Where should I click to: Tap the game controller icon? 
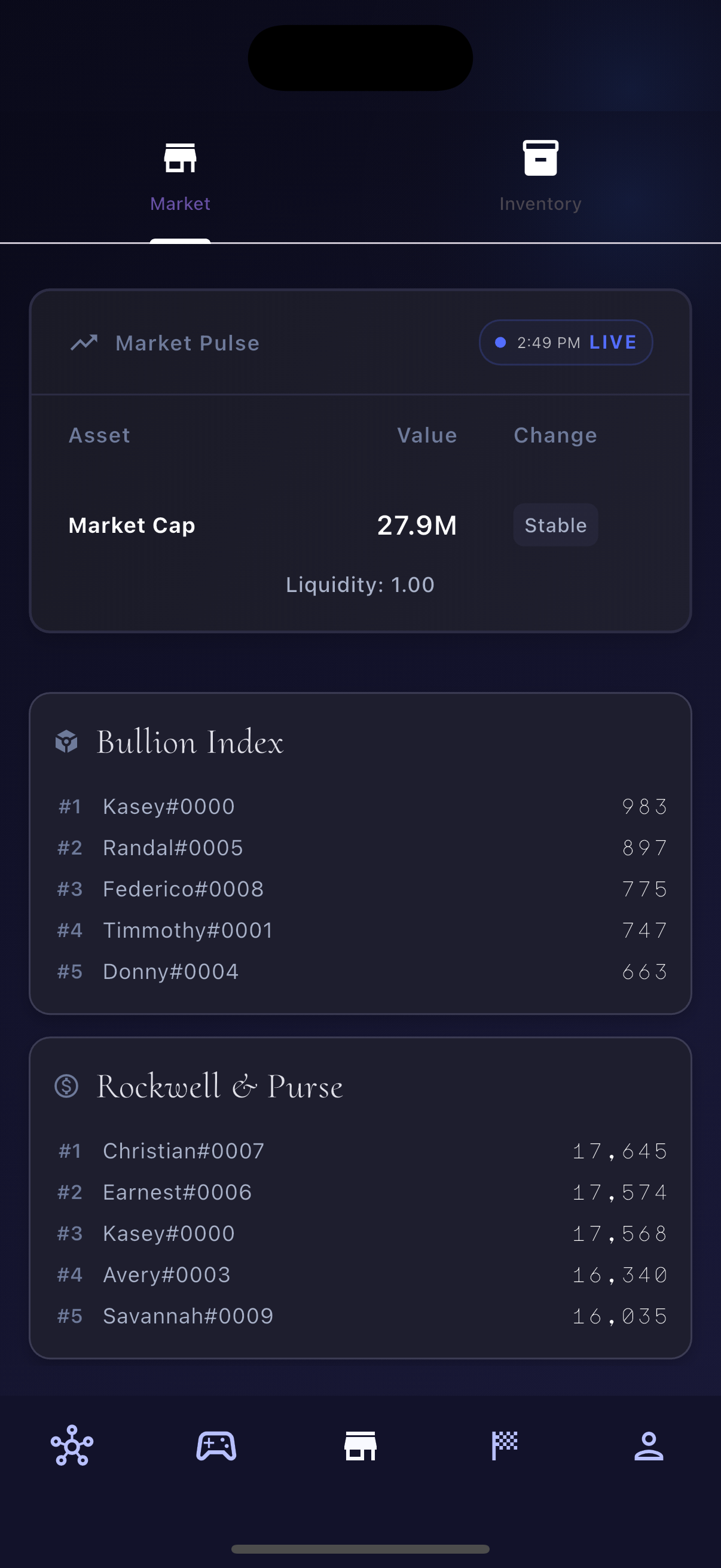coord(216,1445)
